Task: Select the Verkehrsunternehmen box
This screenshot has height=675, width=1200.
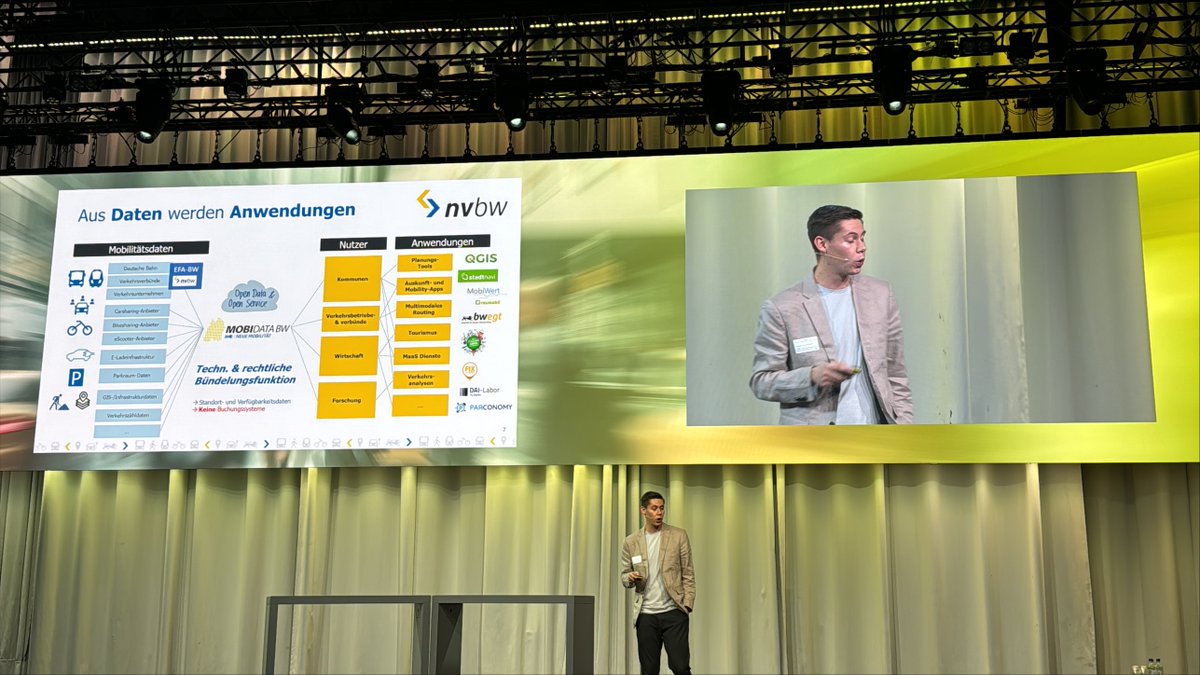Action: (x=138, y=294)
